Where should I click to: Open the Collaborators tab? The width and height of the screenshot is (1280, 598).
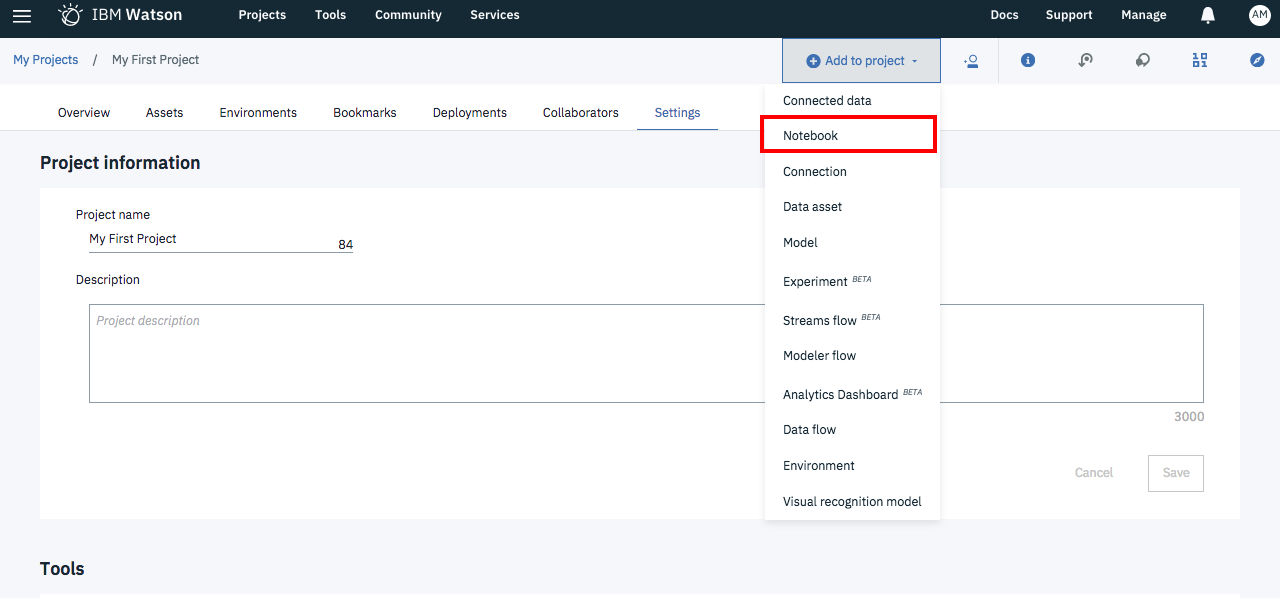(x=580, y=112)
